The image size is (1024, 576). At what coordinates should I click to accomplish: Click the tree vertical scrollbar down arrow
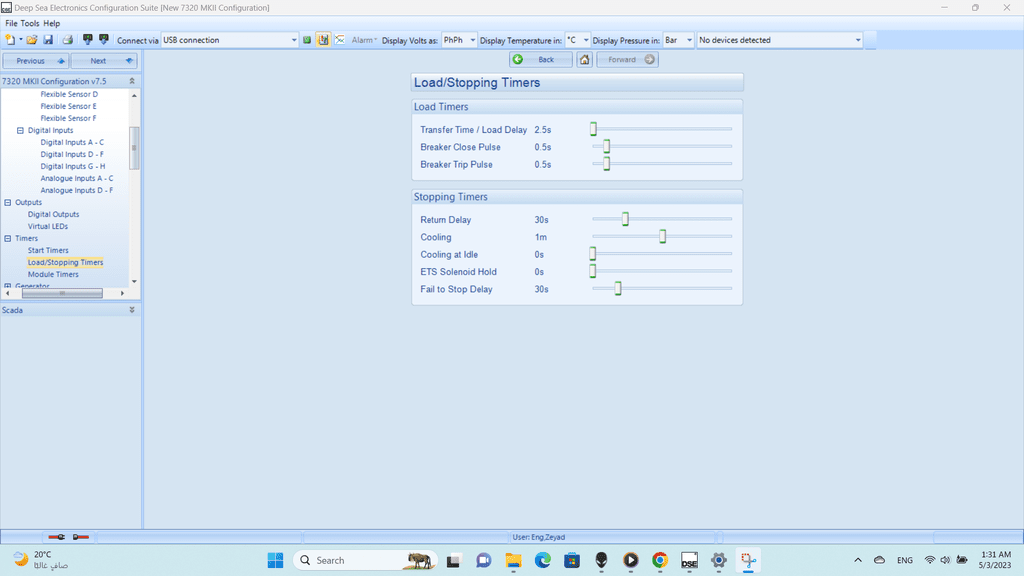click(x=135, y=281)
